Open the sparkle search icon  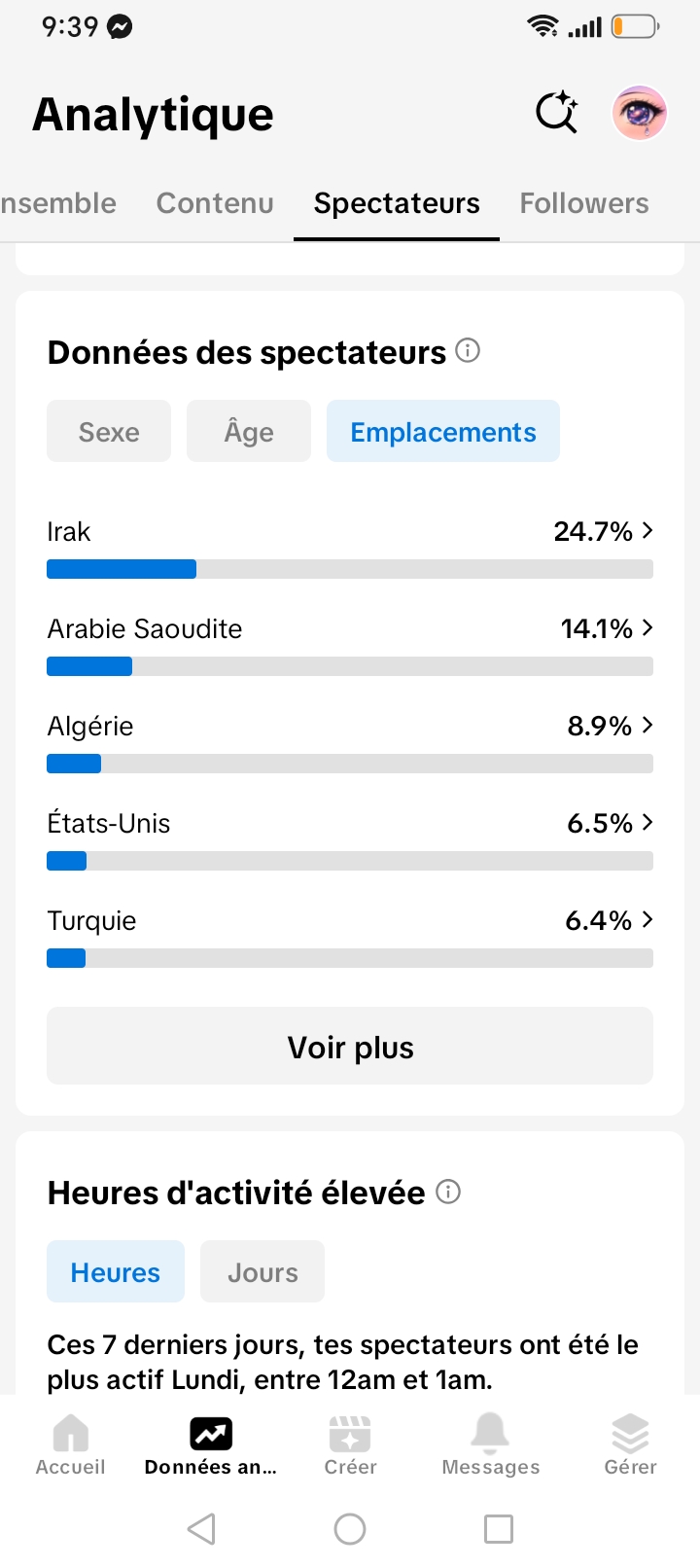tap(557, 112)
